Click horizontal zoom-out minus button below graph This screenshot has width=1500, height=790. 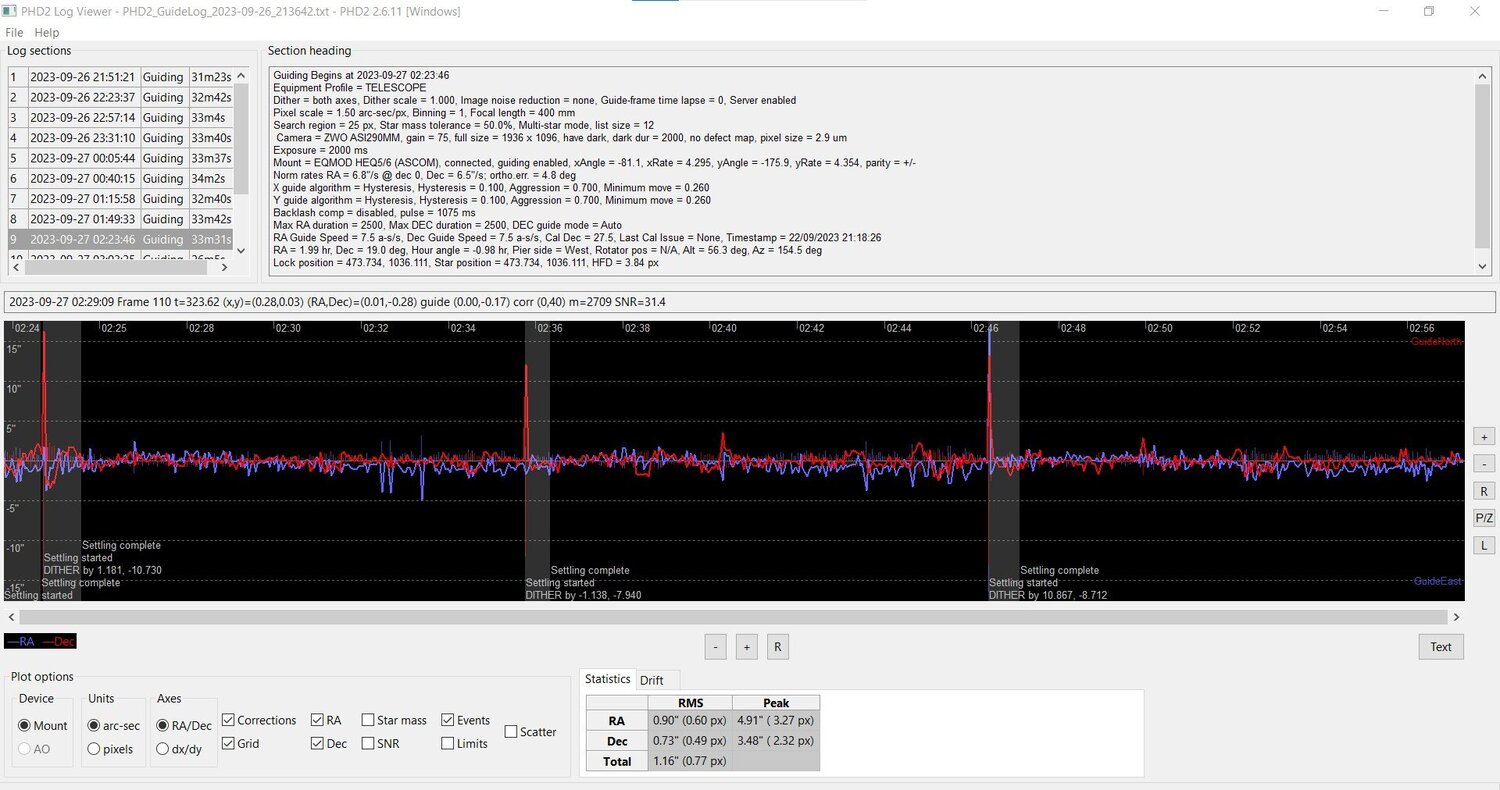[716, 647]
